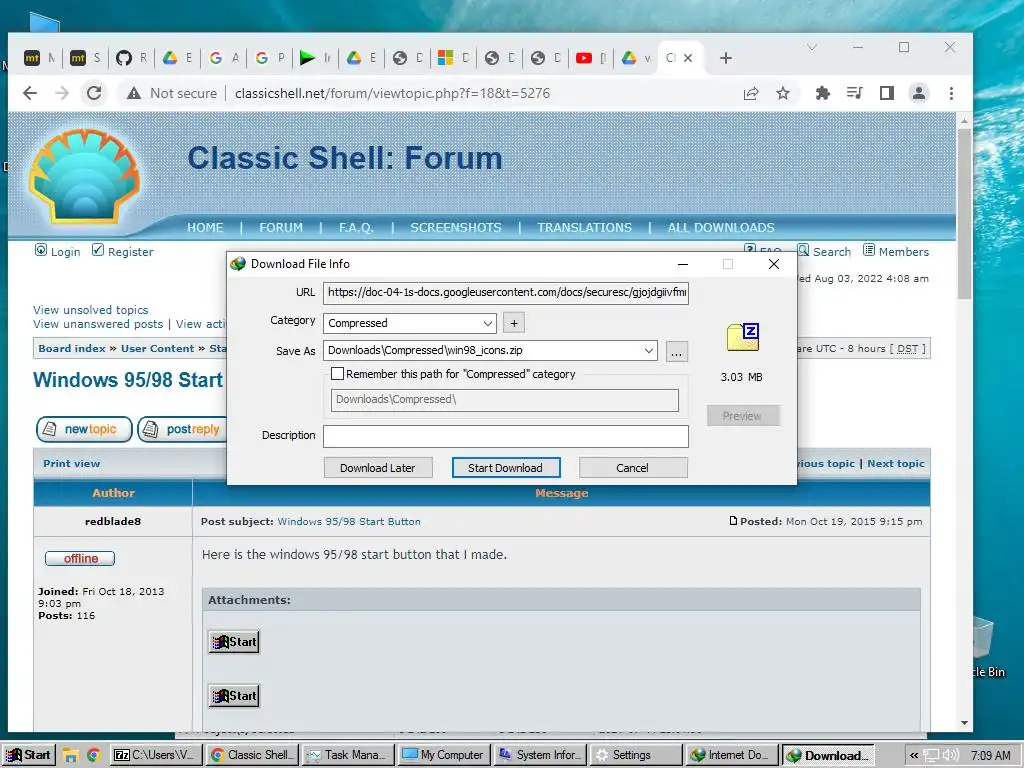Open Chrome tab search chevron
The height and width of the screenshot is (768, 1024).
[812, 47]
